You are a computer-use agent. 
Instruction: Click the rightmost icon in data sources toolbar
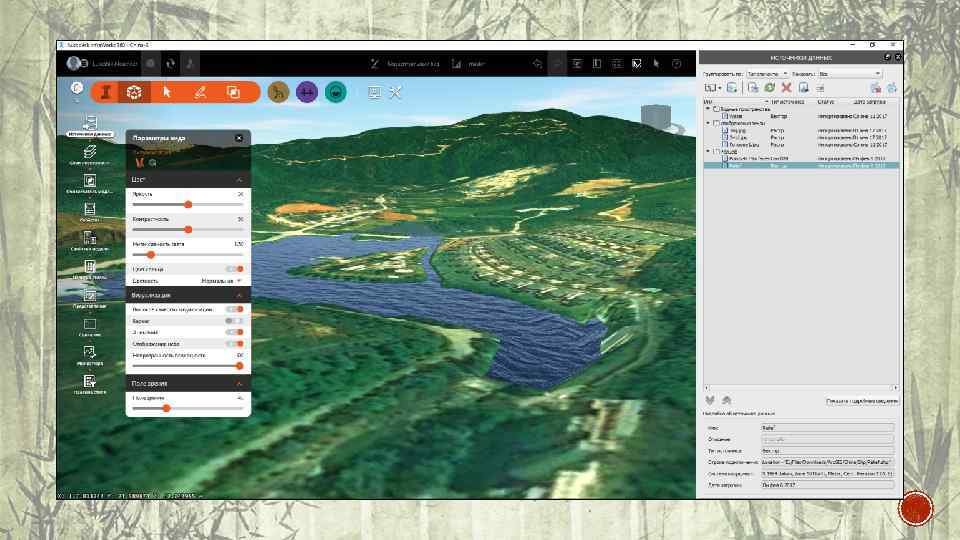click(x=892, y=88)
